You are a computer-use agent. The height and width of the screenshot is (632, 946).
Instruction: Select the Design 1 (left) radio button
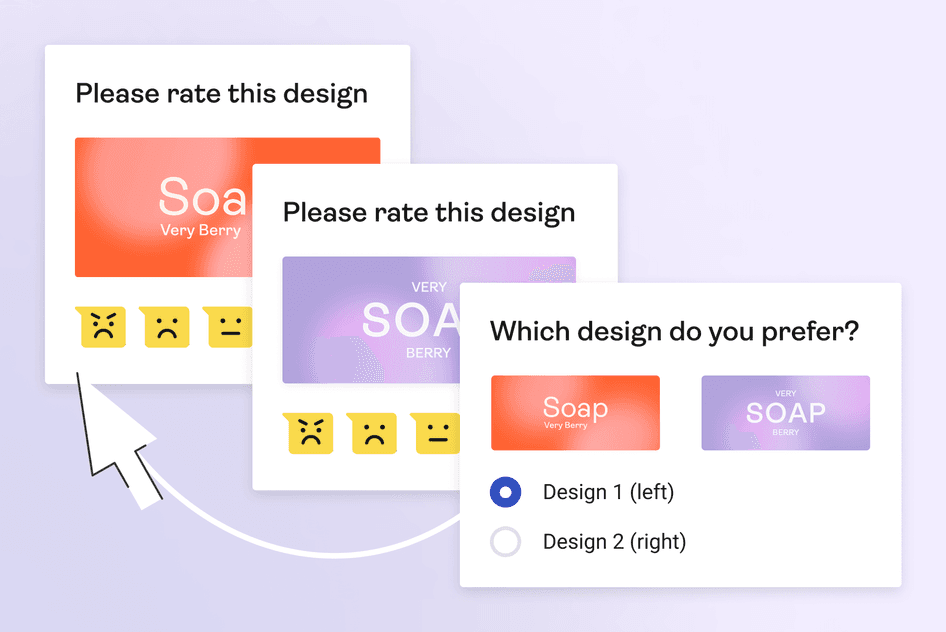click(x=506, y=492)
